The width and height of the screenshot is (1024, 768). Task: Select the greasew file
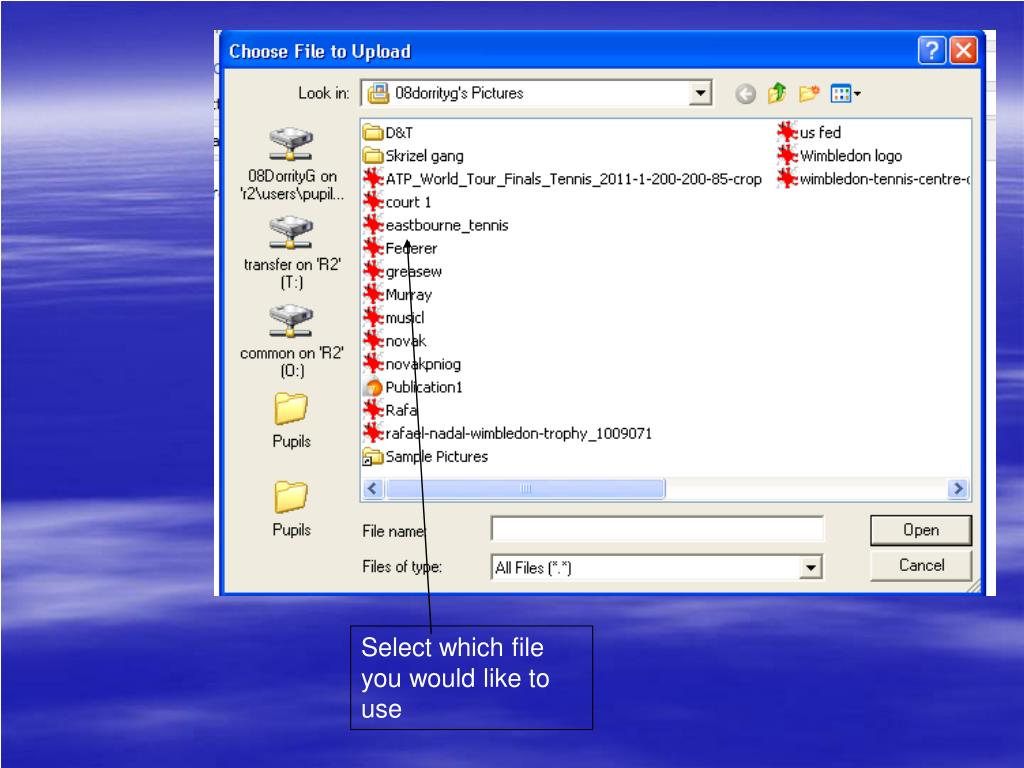[402, 272]
